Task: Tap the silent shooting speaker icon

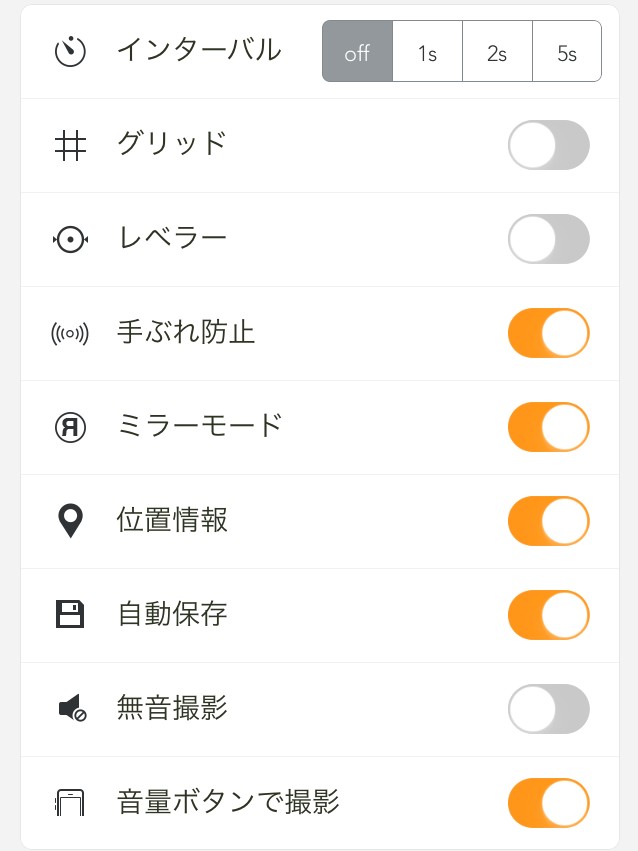Action: 71,709
